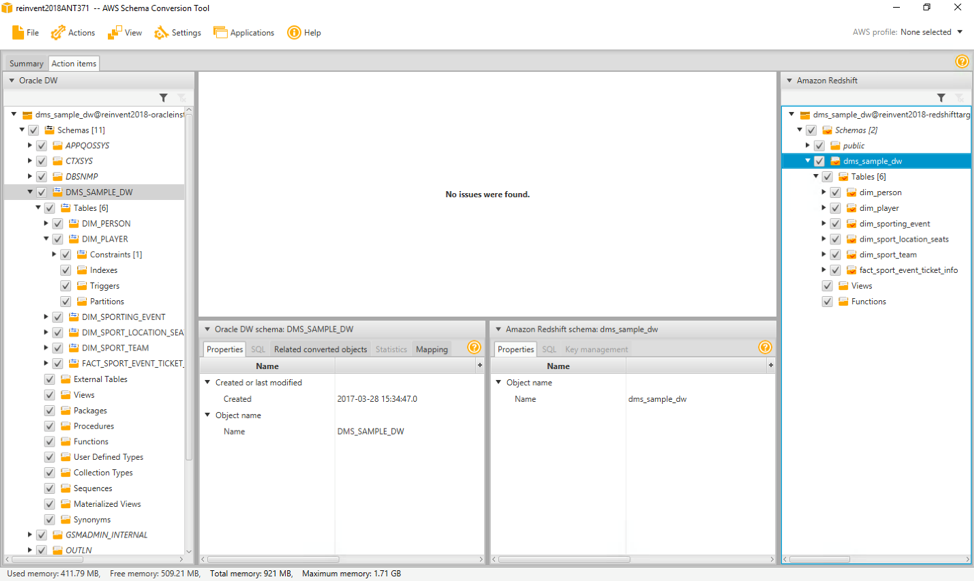Toggle the APPQOSSYS schema checkbox
The image size is (974, 581).
(x=42, y=145)
